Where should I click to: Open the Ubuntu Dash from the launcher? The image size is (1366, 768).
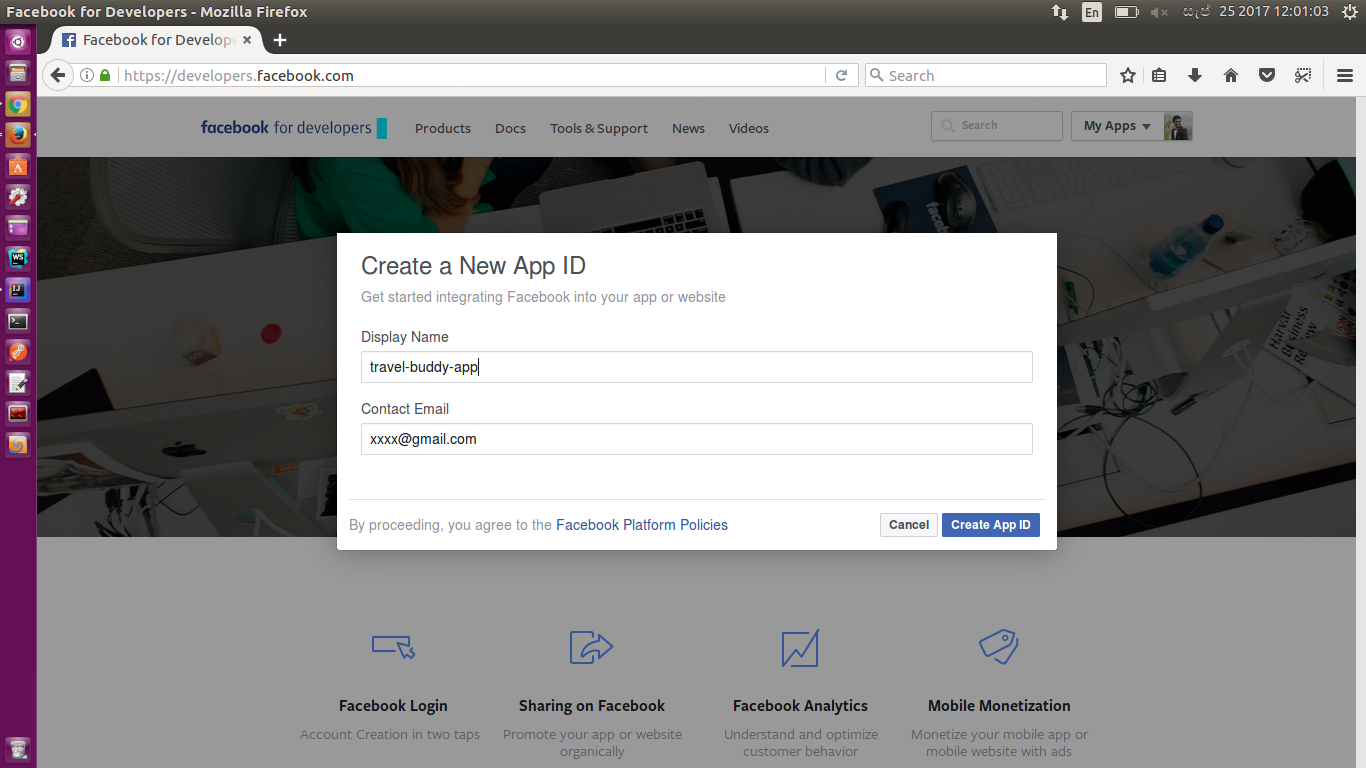click(18, 42)
